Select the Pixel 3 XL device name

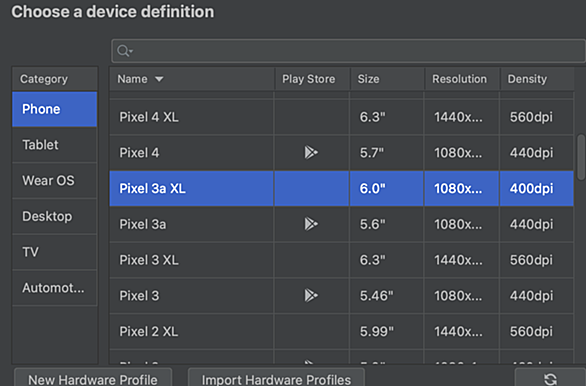pyautogui.click(x=149, y=260)
